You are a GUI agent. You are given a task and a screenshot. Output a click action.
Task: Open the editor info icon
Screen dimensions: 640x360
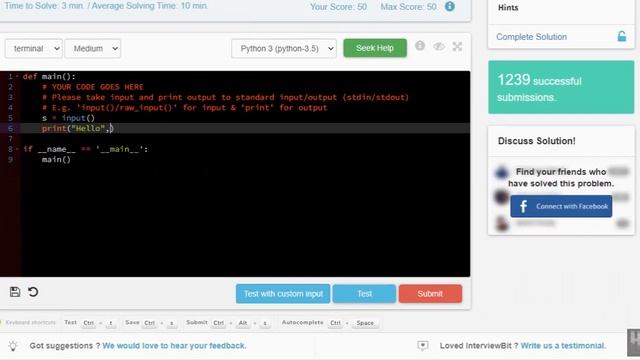420,46
